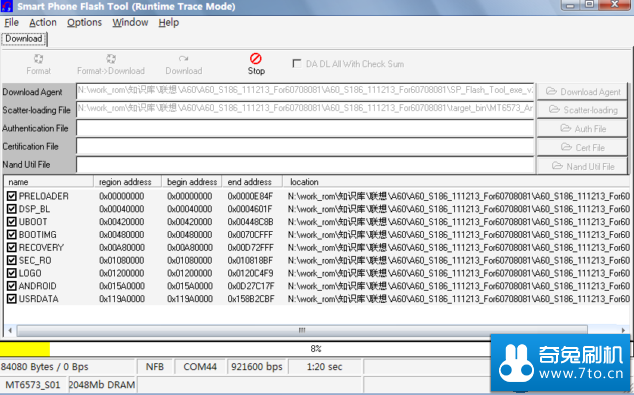Select the PRELOADER row name
Viewport: 634px width, 395px height.
[43, 196]
